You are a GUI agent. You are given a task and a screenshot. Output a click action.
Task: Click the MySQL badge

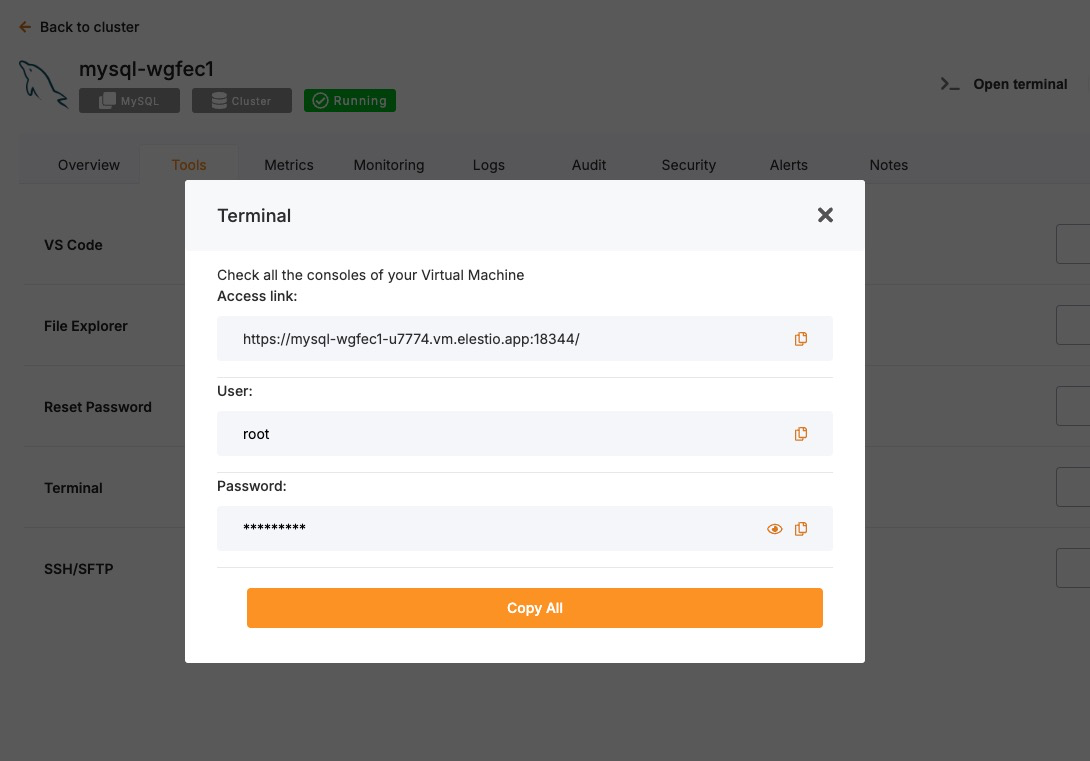point(129,101)
